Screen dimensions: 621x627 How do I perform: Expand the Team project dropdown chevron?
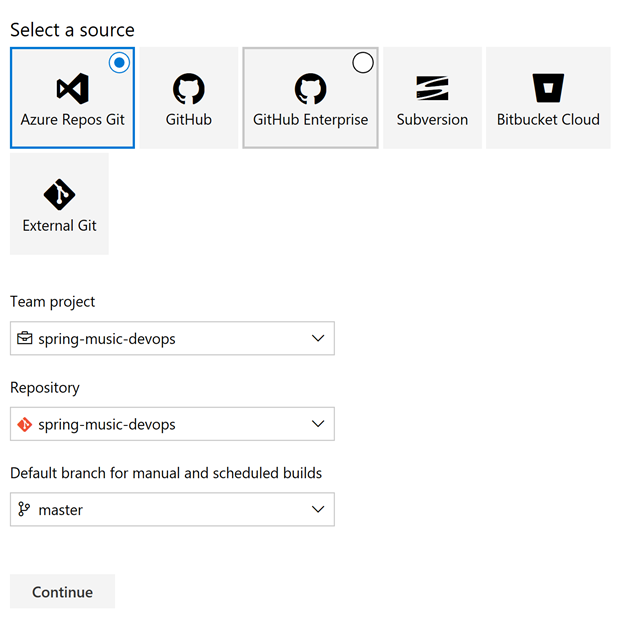click(318, 339)
